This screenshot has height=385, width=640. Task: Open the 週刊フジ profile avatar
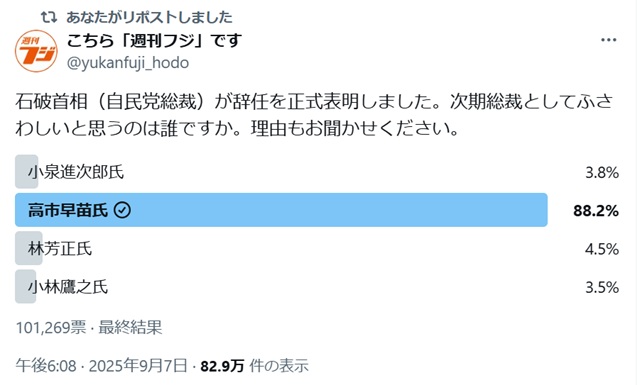click(x=36, y=51)
